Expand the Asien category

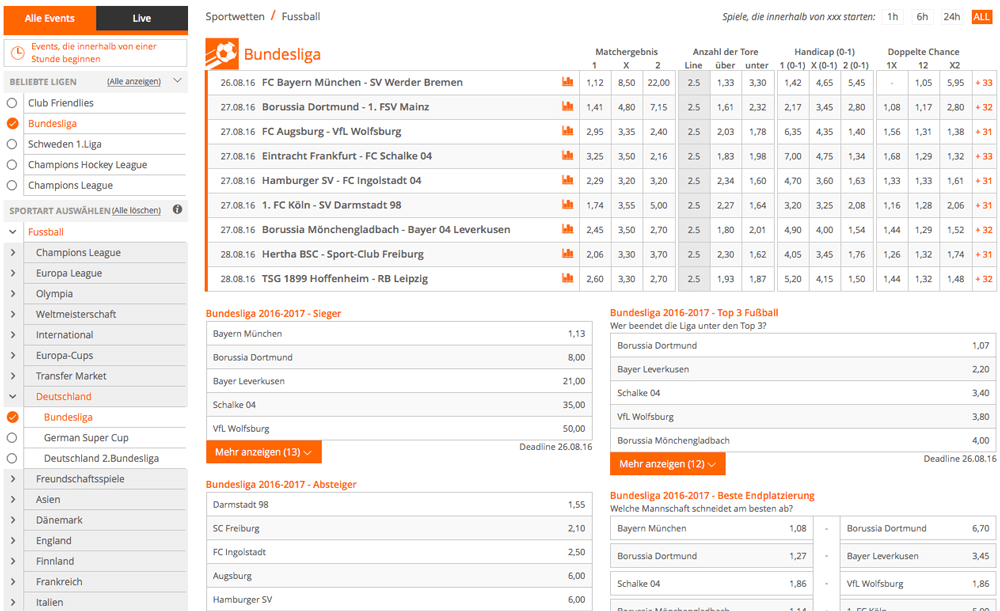[x=13, y=499]
